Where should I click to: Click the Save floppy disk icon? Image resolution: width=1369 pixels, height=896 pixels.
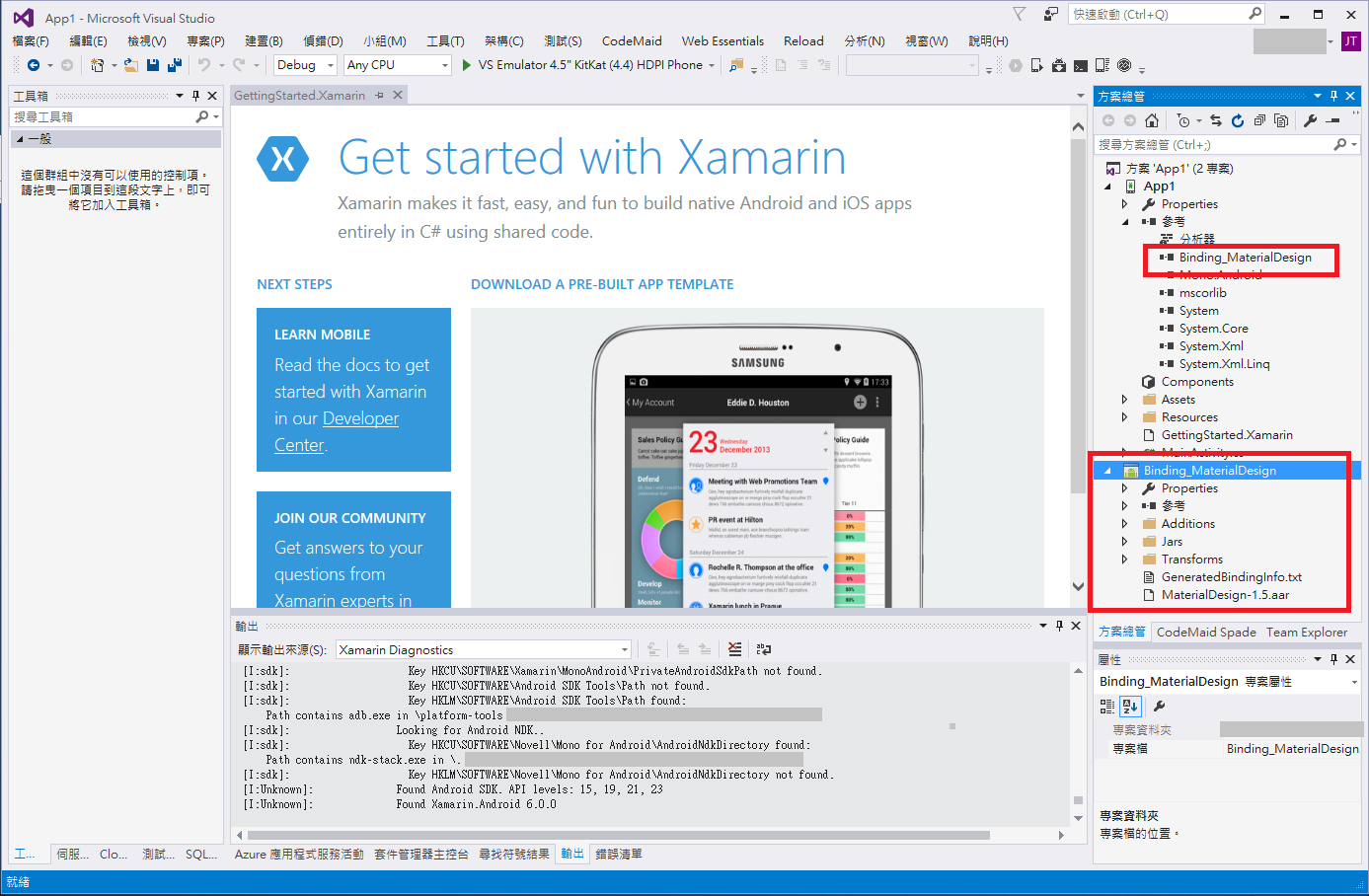pyautogui.click(x=153, y=65)
